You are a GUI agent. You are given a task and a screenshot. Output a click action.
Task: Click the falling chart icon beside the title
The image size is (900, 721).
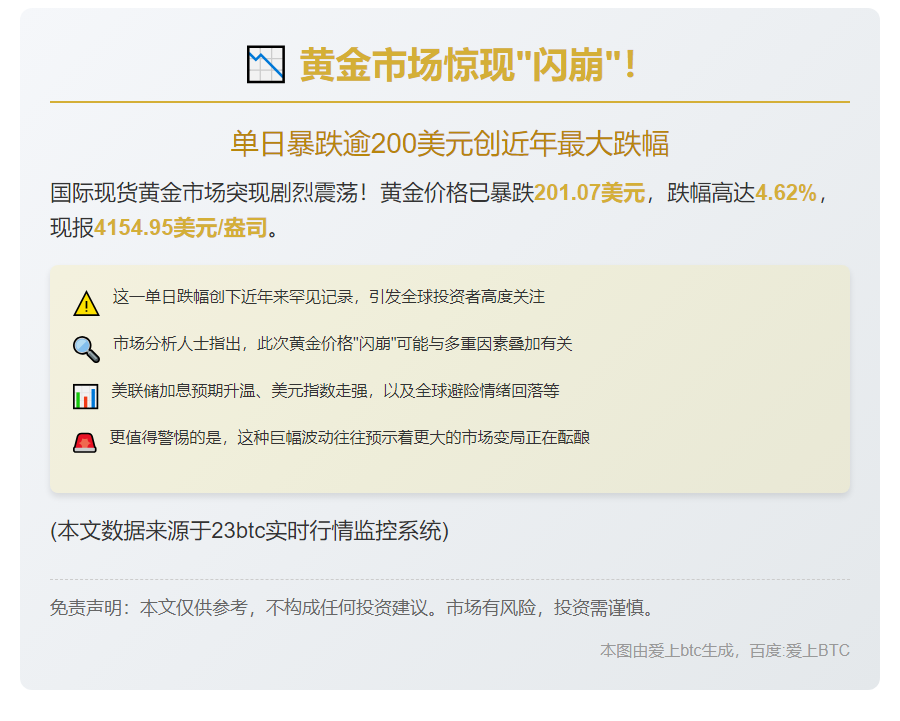266,65
